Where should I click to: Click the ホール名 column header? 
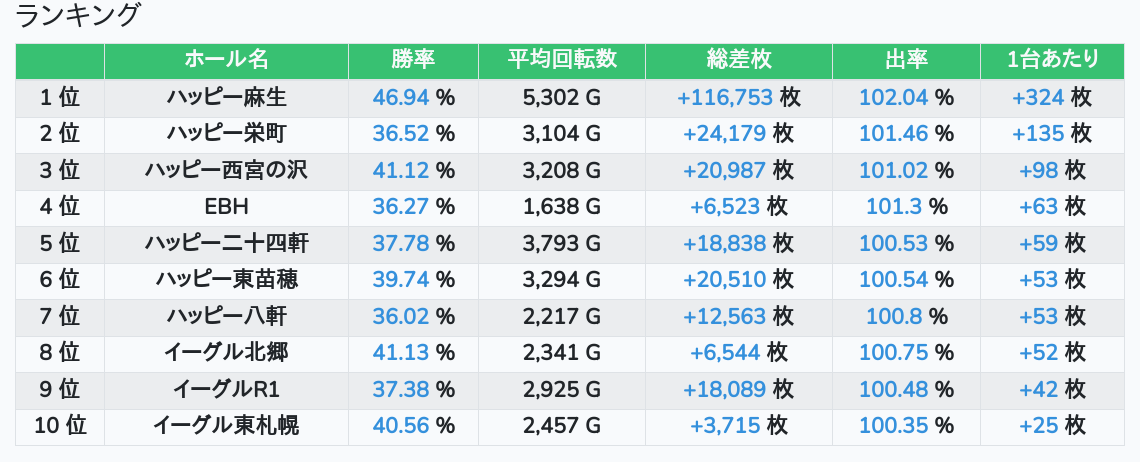click(x=226, y=60)
